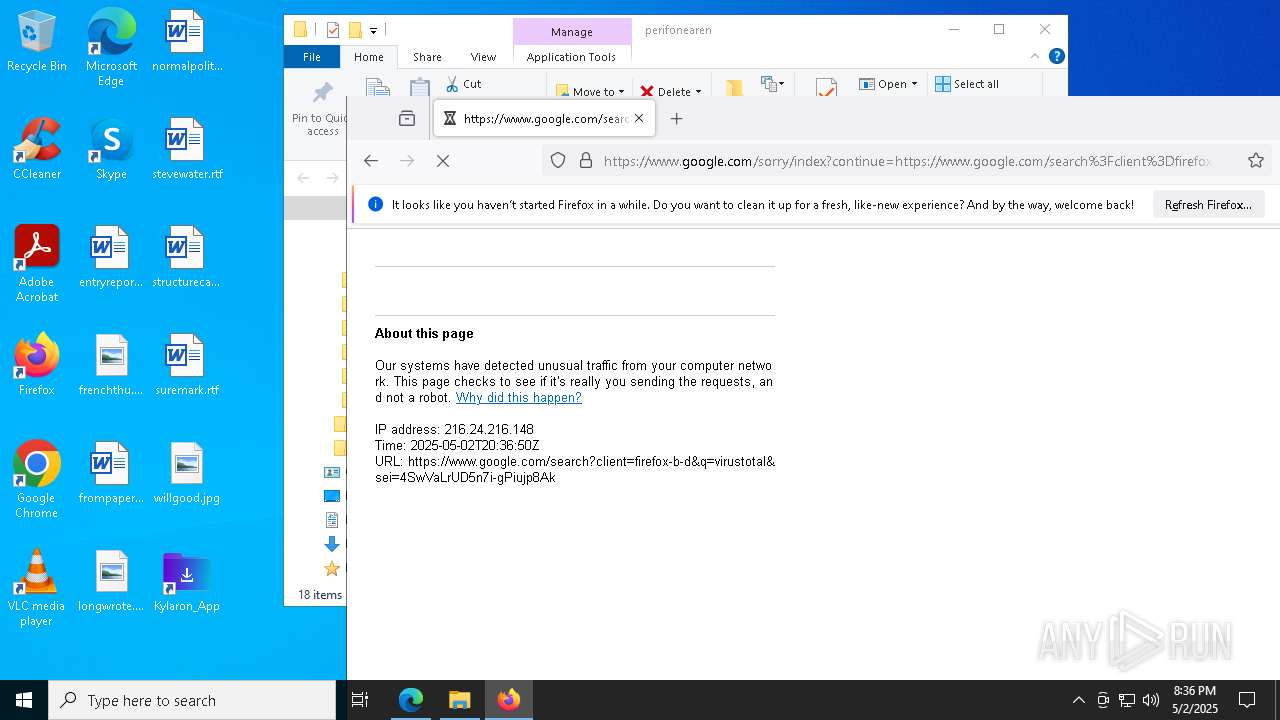Show hidden system tray icons
1280x720 pixels.
[x=1078, y=700]
